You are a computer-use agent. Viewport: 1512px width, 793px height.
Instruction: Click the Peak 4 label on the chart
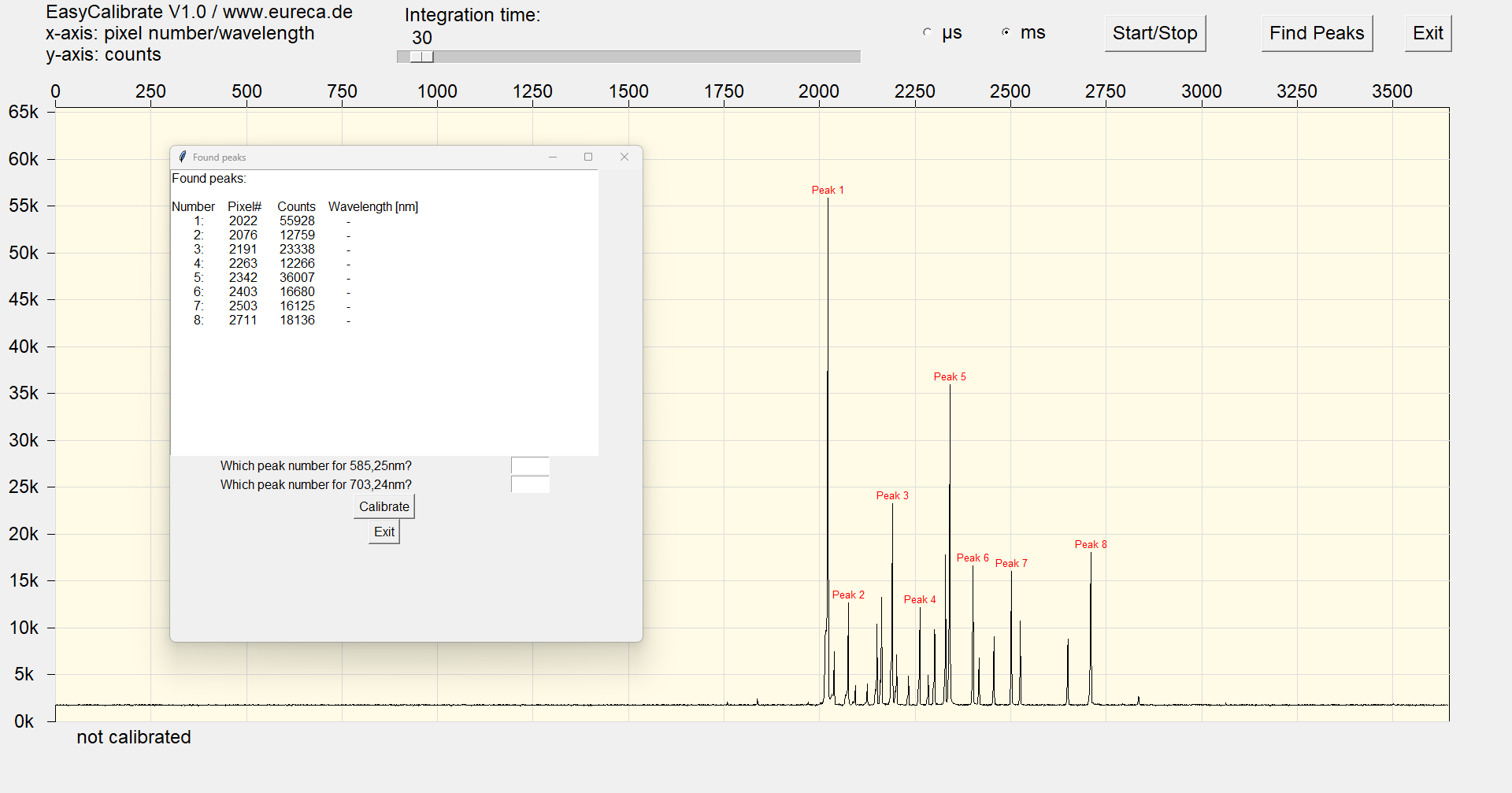point(920,599)
